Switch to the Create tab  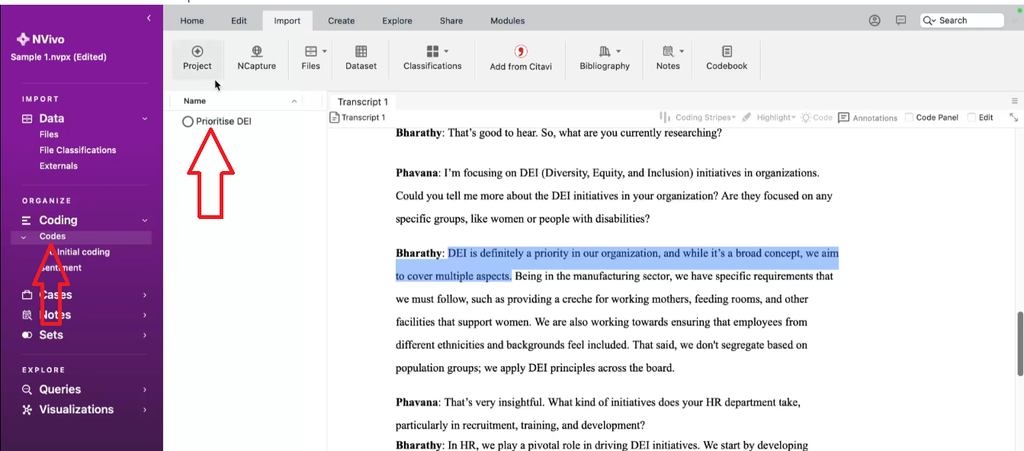342,21
